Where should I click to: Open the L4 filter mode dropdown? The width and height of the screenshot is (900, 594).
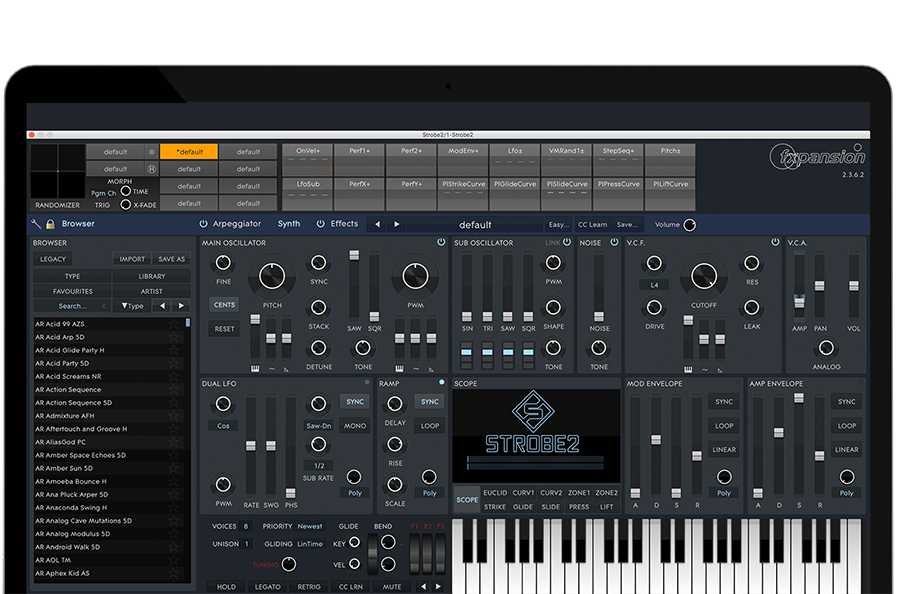tap(654, 285)
